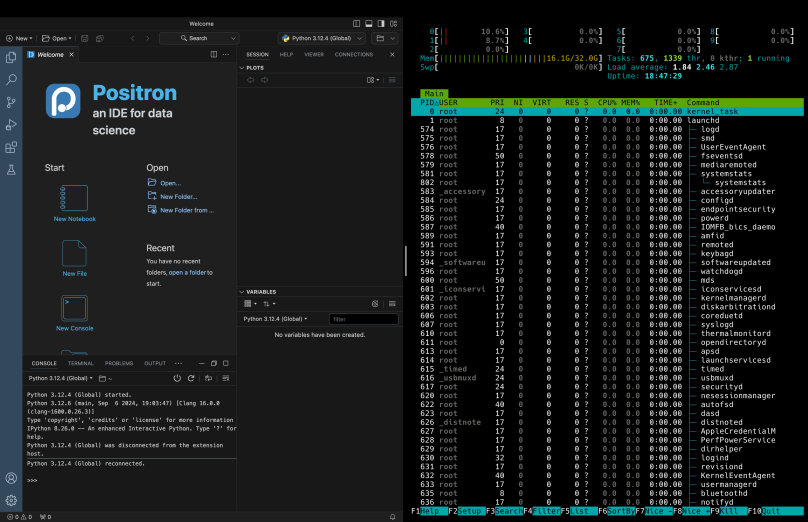
Task: Open the Testing flask view
Action: (11, 170)
